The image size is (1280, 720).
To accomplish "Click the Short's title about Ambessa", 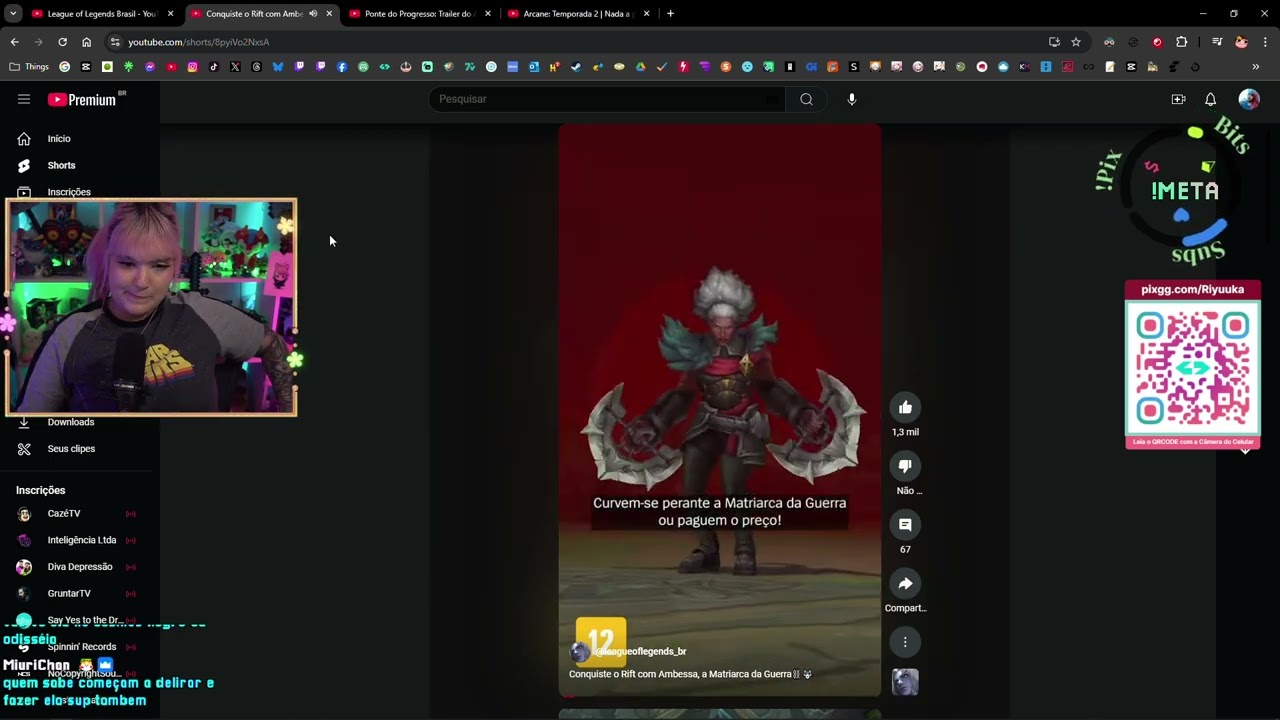I will 690,675.
